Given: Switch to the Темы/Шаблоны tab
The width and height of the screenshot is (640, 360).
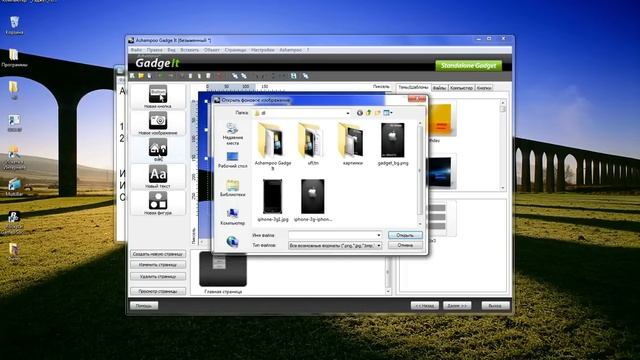Looking at the screenshot, I should point(413,87).
